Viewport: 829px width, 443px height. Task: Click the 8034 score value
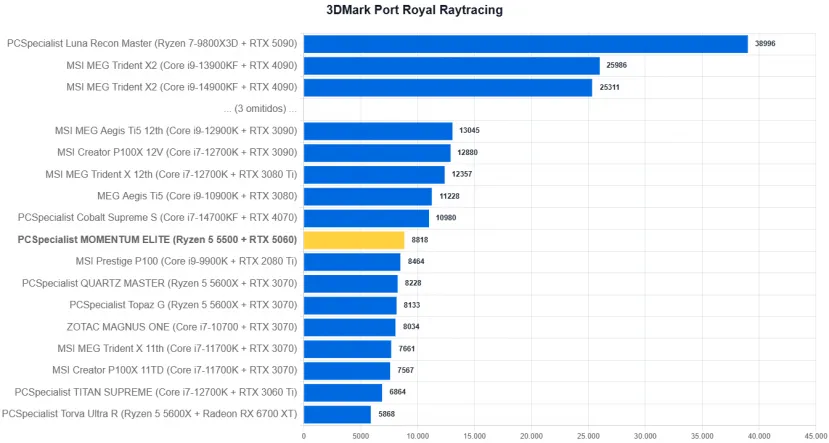click(x=411, y=327)
